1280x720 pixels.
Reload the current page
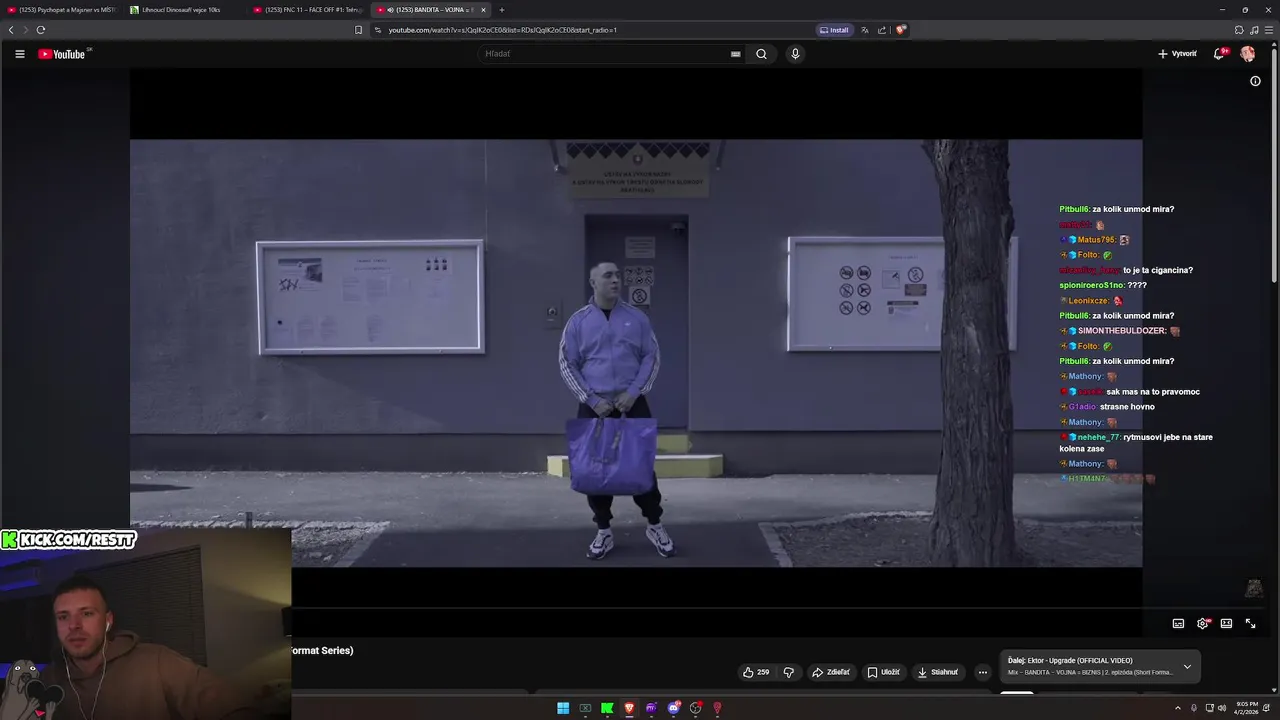40,30
